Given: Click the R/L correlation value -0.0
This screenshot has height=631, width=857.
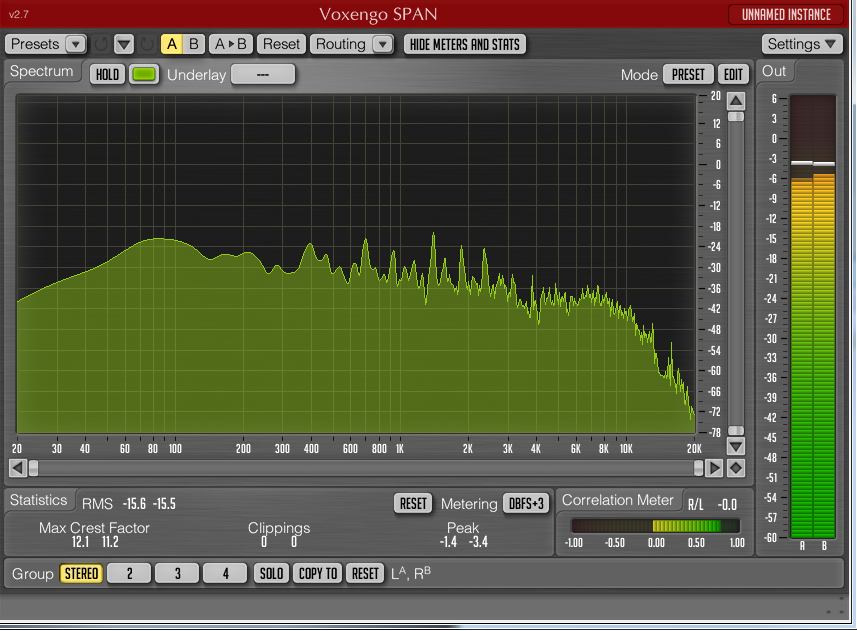Looking at the screenshot, I should coord(727,505).
